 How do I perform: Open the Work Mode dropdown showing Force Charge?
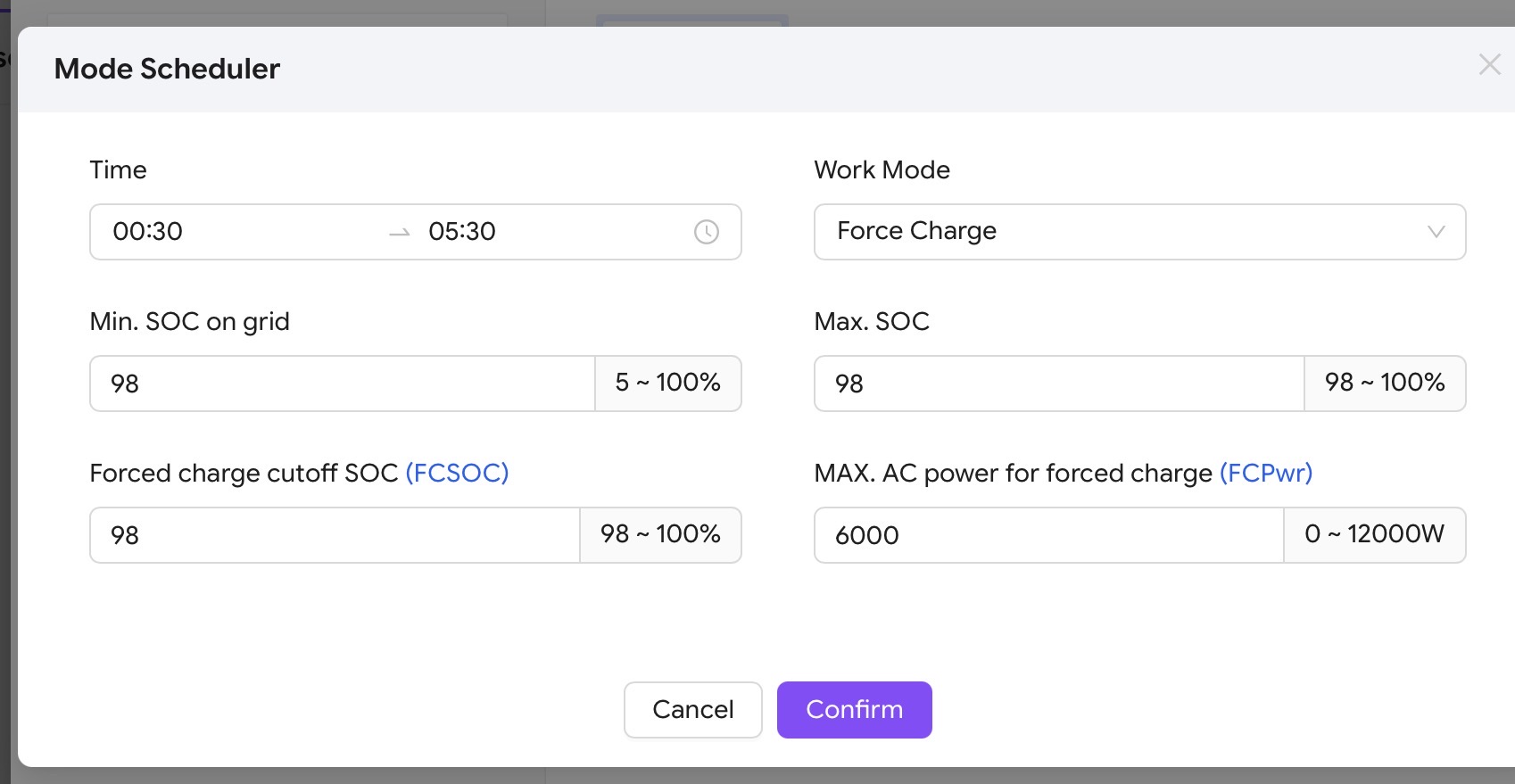[1124, 232]
